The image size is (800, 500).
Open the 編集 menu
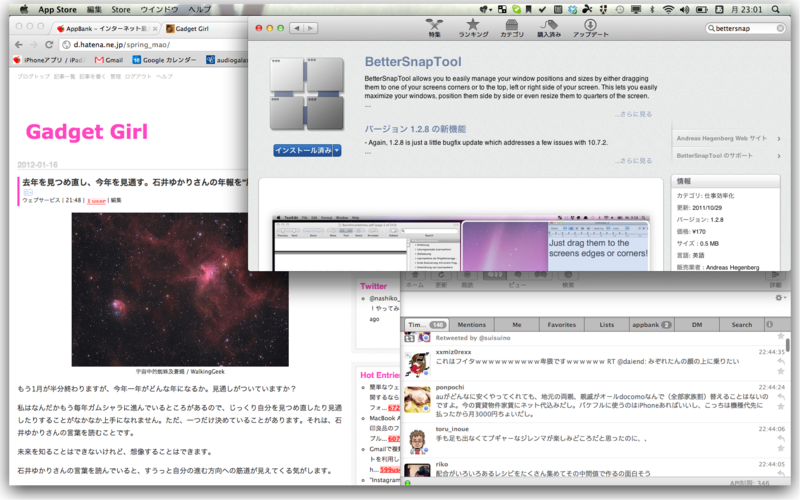tap(94, 9)
